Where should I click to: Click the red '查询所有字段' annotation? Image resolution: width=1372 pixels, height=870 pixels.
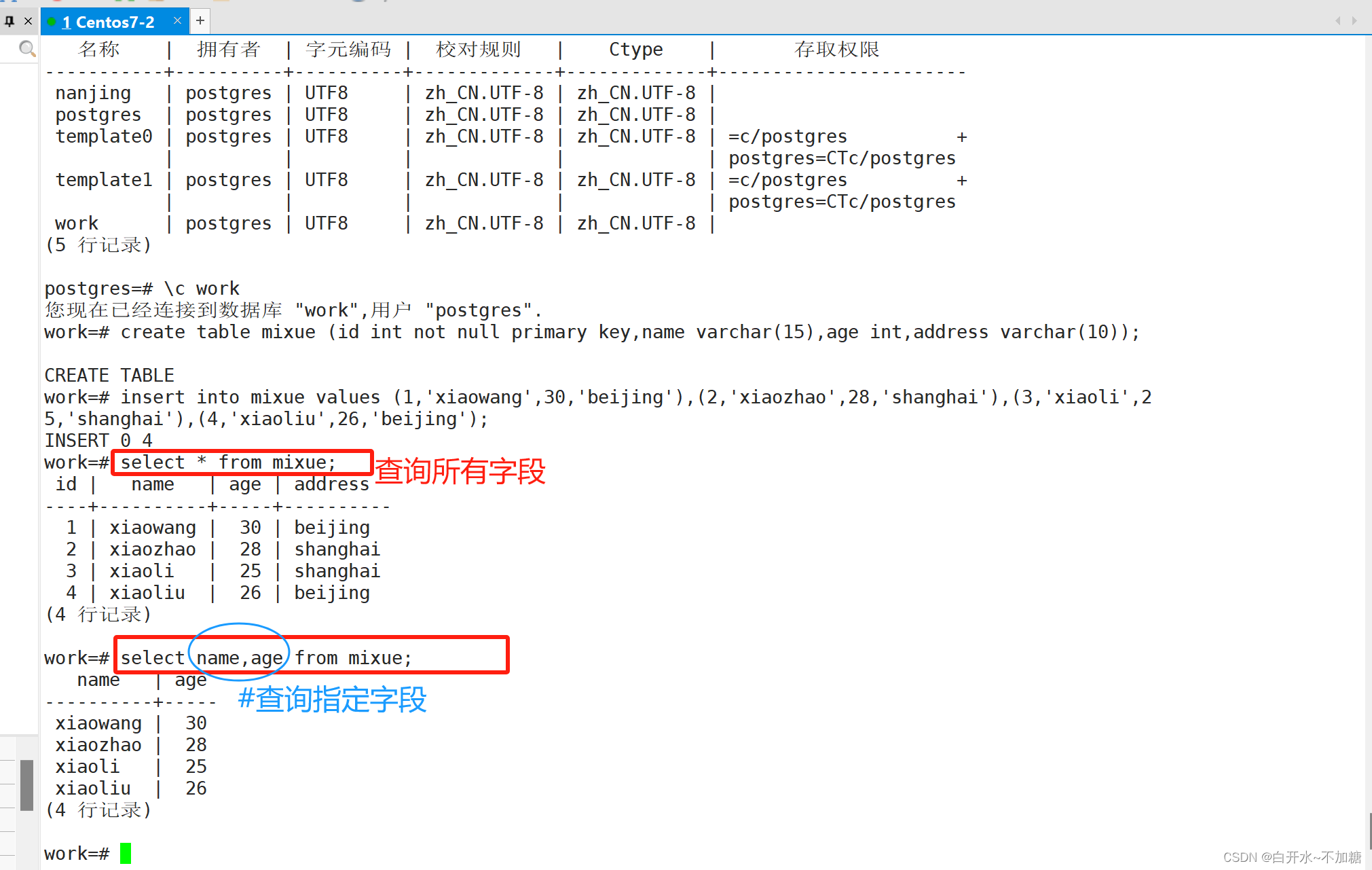[x=460, y=471]
